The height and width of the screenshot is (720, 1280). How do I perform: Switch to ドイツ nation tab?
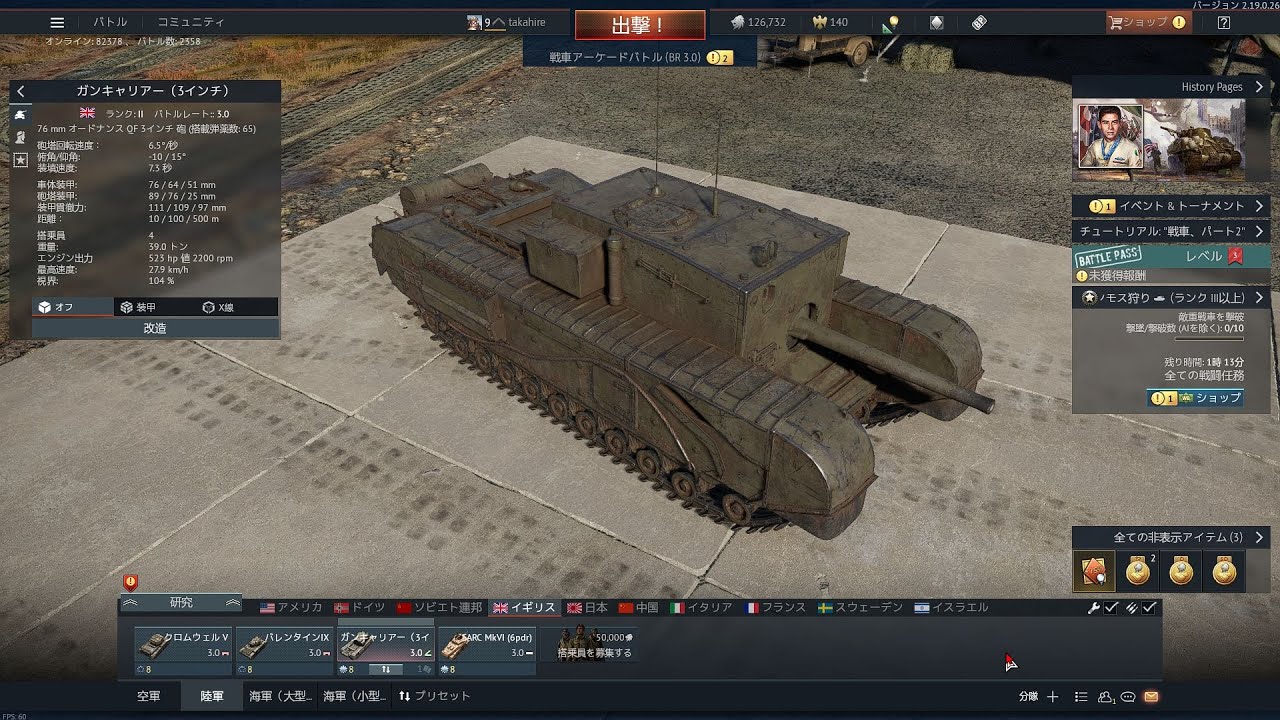tap(360, 607)
